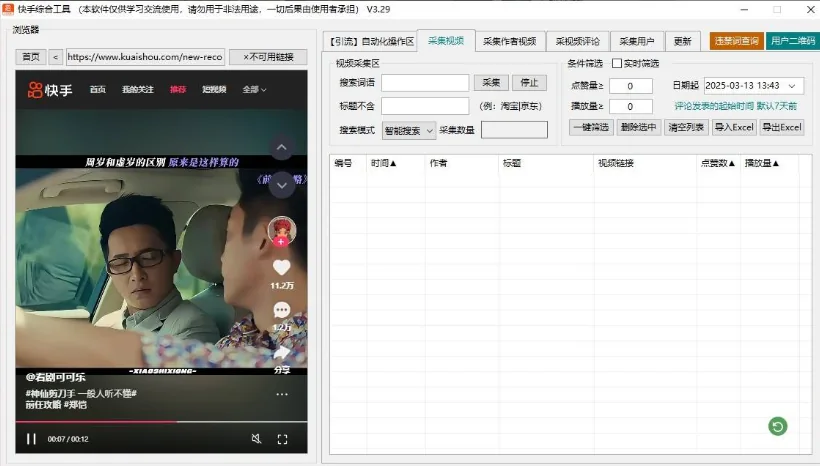Click the green refresh circle icon
The image size is (820, 466).
pyautogui.click(x=778, y=426)
